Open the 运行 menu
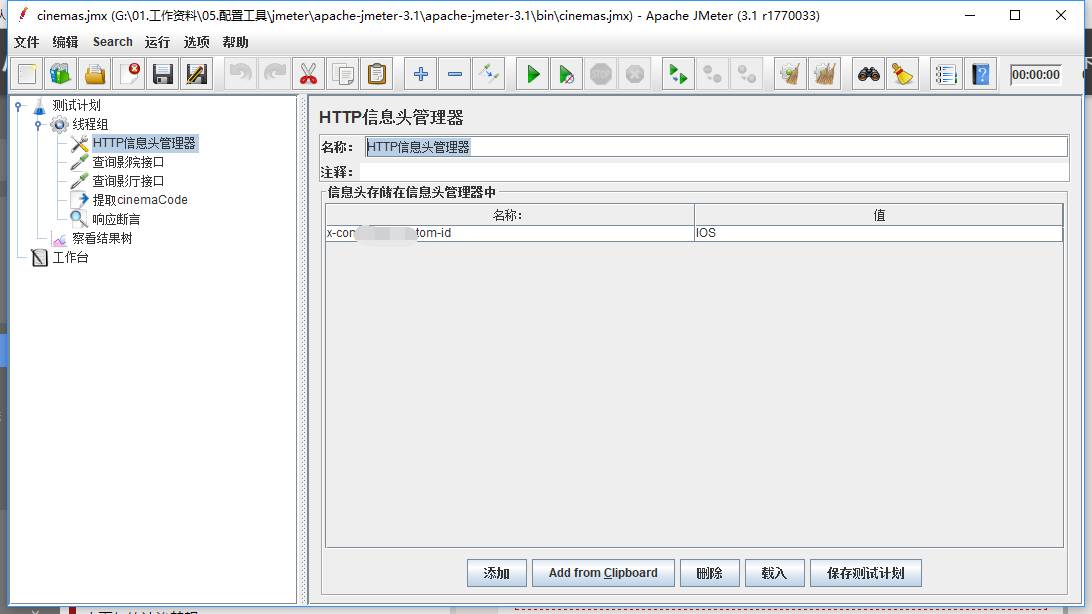The image size is (1092, 614). 157,42
